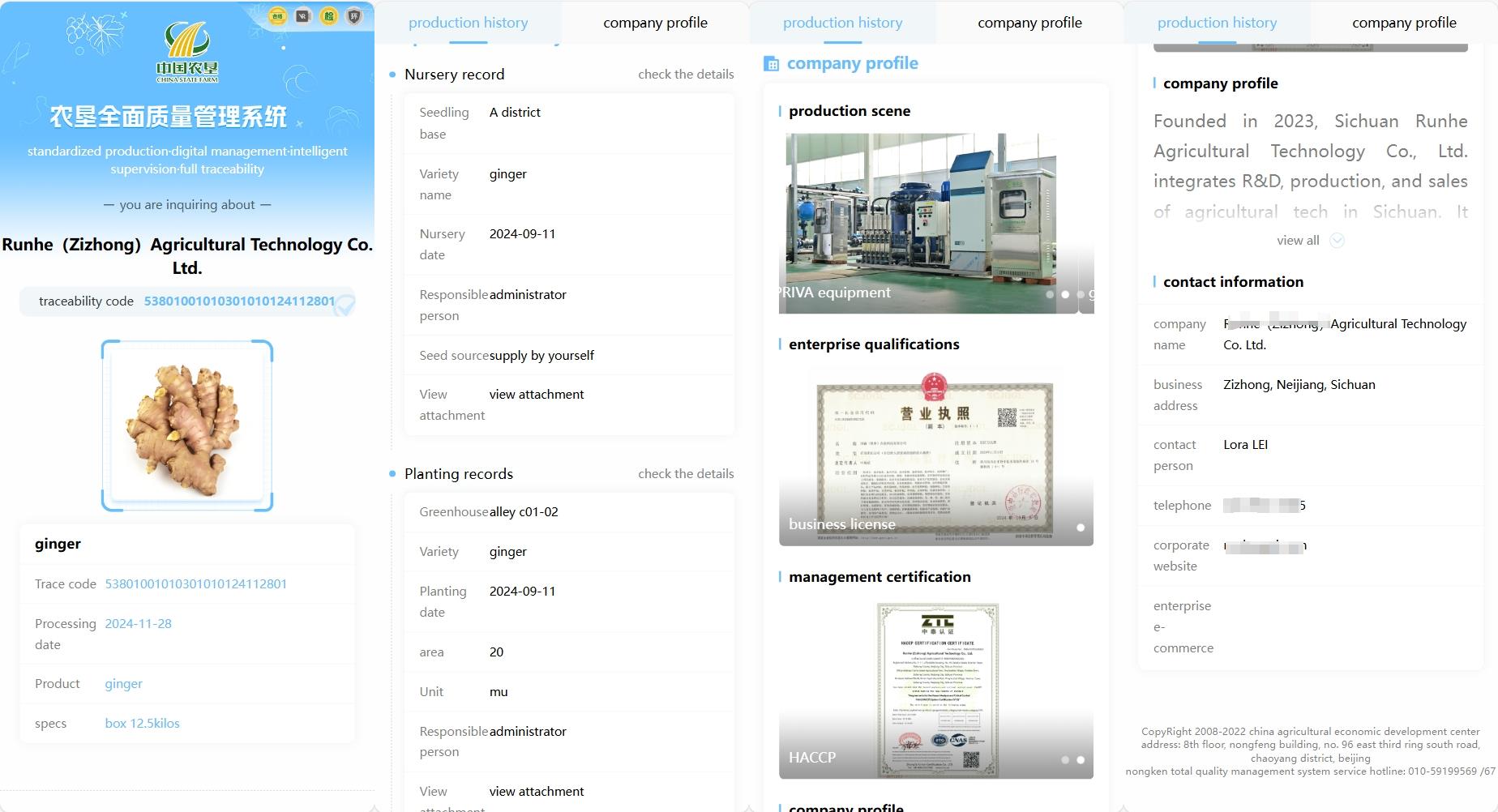1498x812 pixels.
Task: Open production history tab in third panel
Action: [842, 23]
